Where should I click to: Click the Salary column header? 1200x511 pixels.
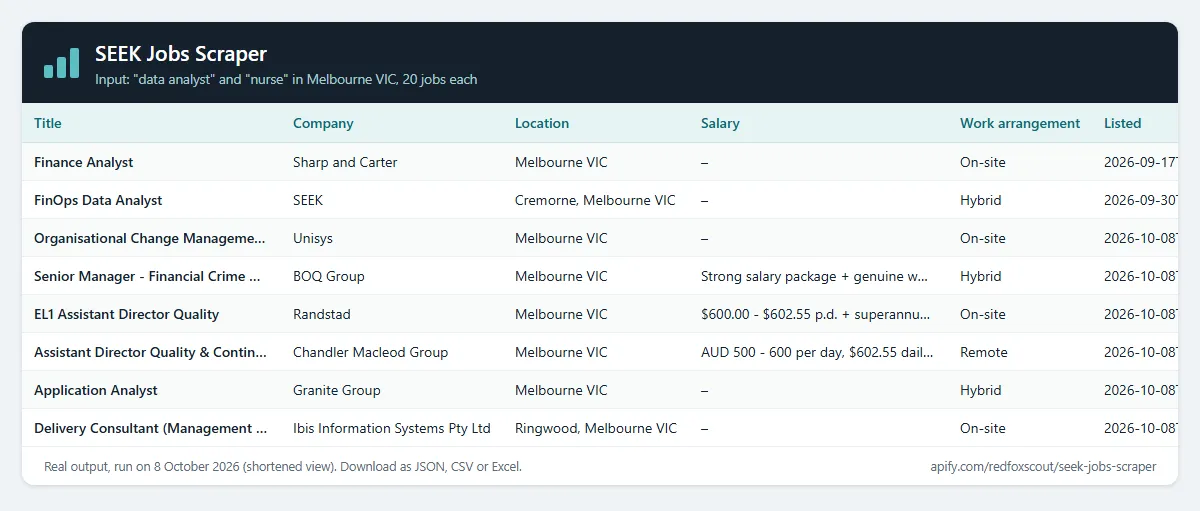pos(720,124)
